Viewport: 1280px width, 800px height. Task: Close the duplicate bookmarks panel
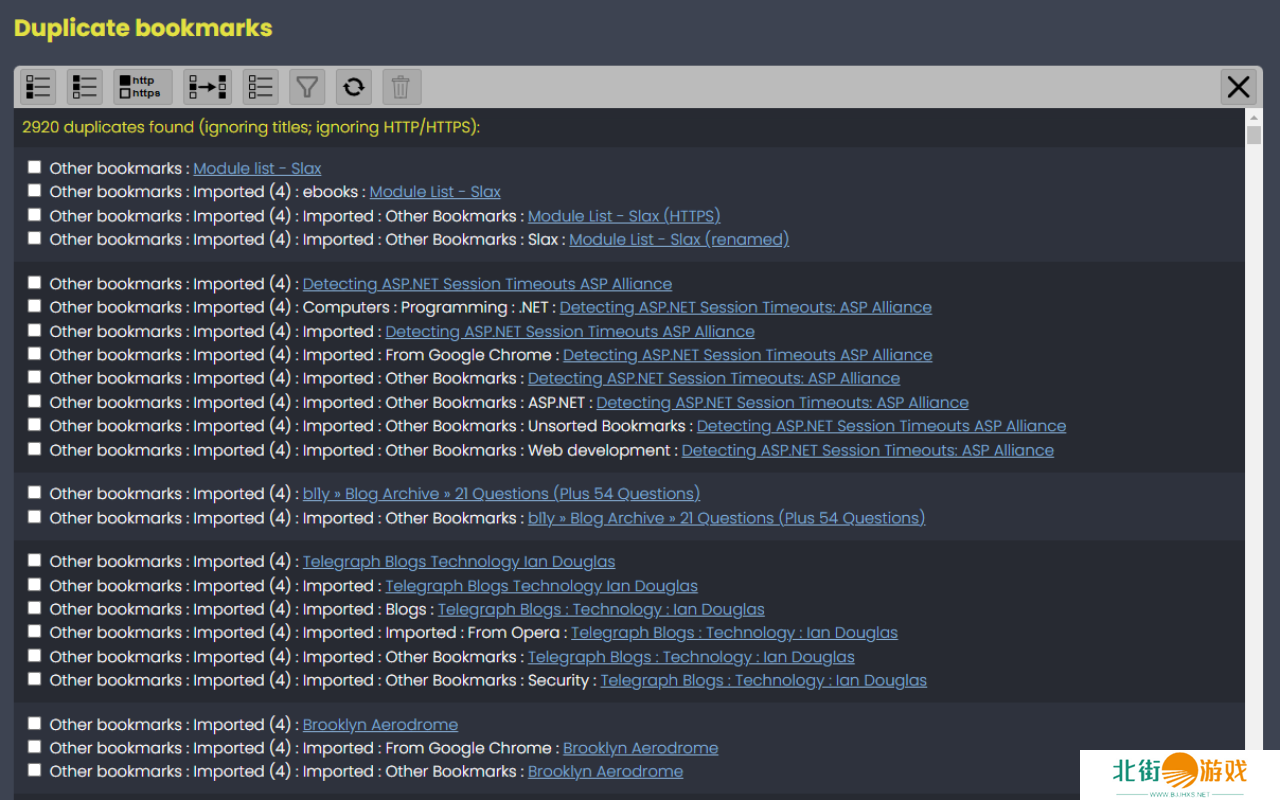pyautogui.click(x=1238, y=87)
